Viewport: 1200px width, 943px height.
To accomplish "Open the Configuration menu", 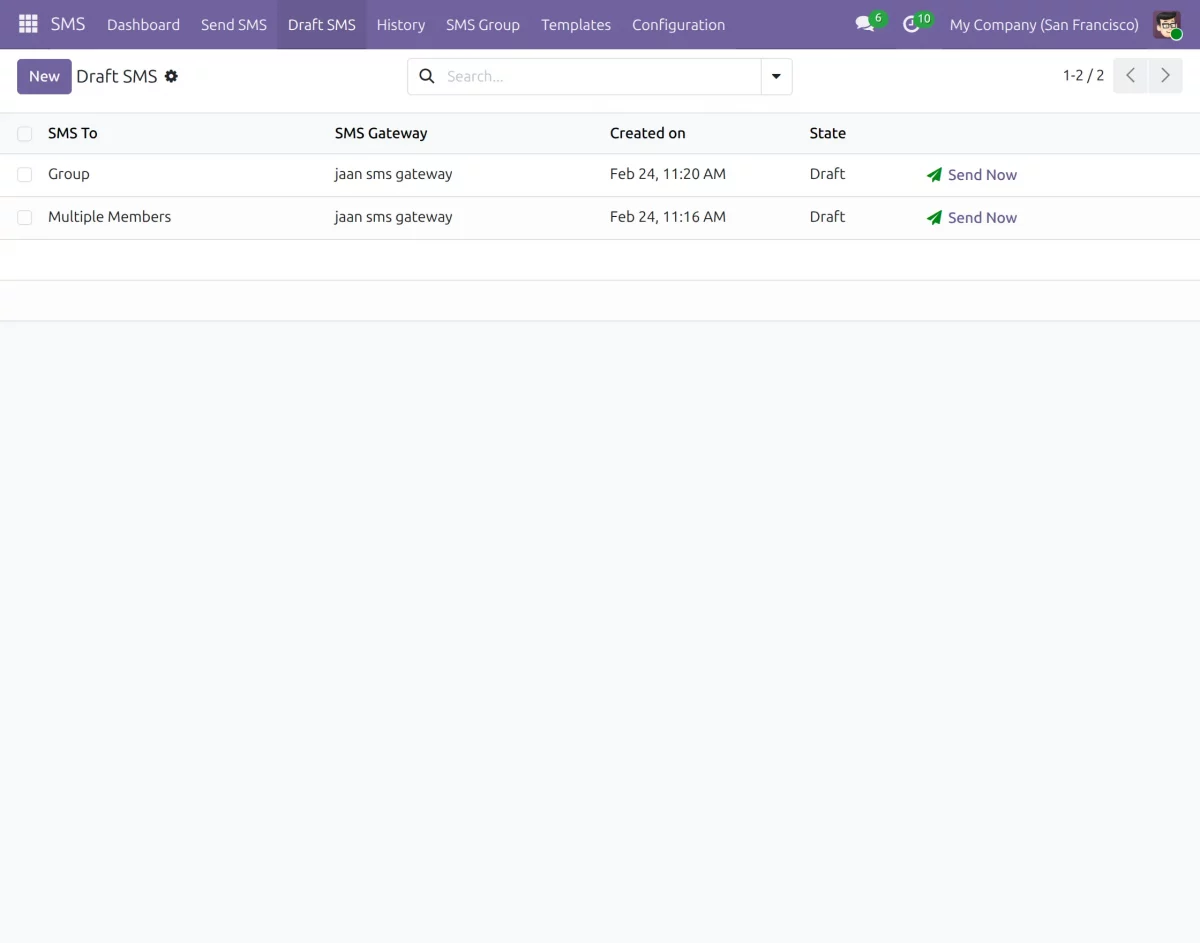I will coord(678,24).
